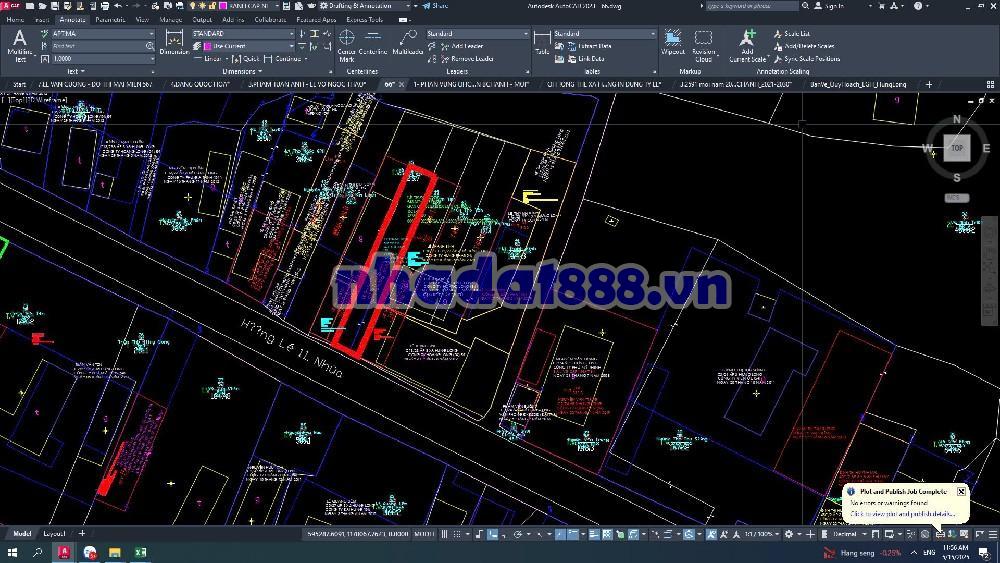Click the Add Leader button
The height and width of the screenshot is (563, 1000).
[x=466, y=46]
